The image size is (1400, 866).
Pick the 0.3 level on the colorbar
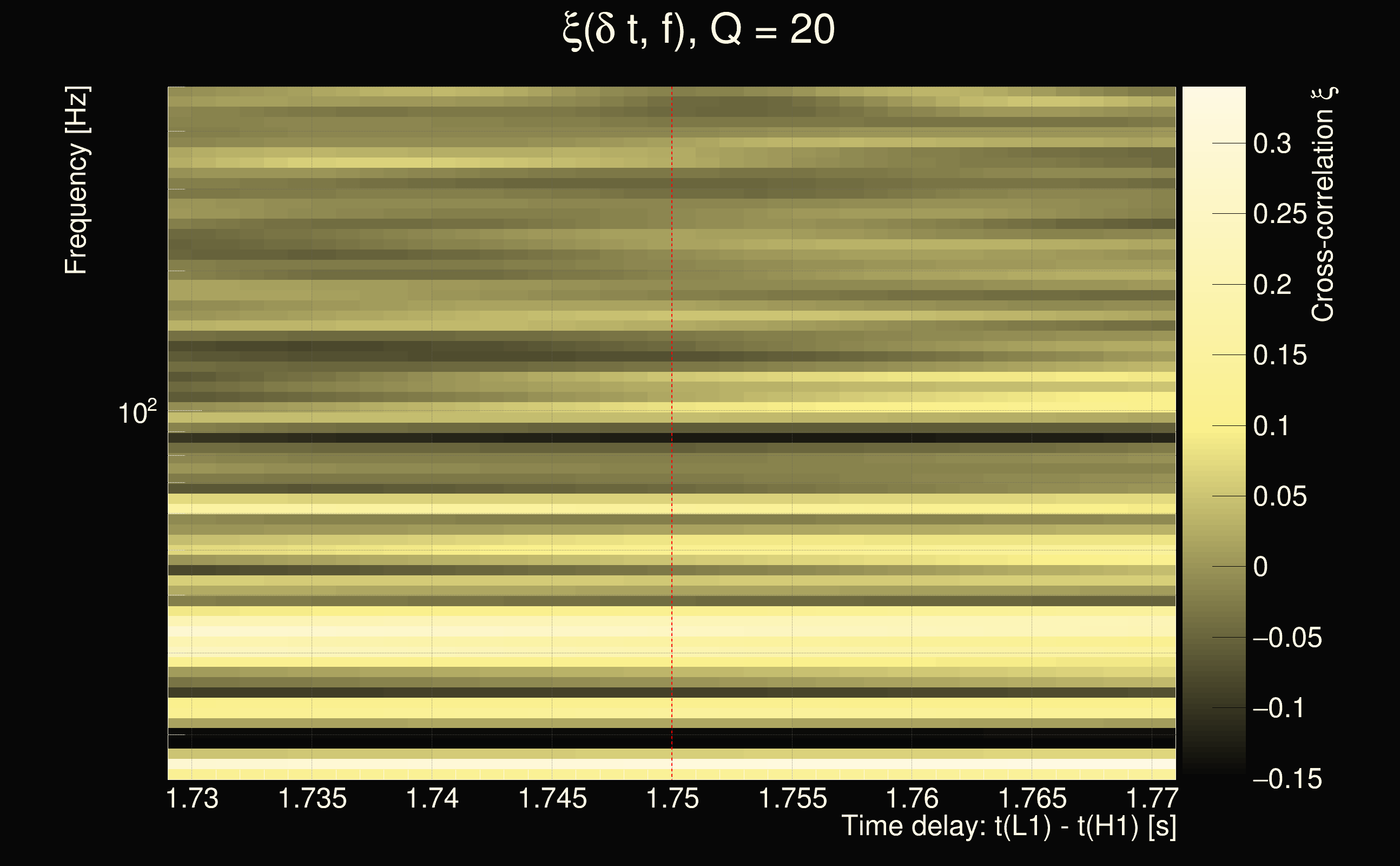[1272, 143]
